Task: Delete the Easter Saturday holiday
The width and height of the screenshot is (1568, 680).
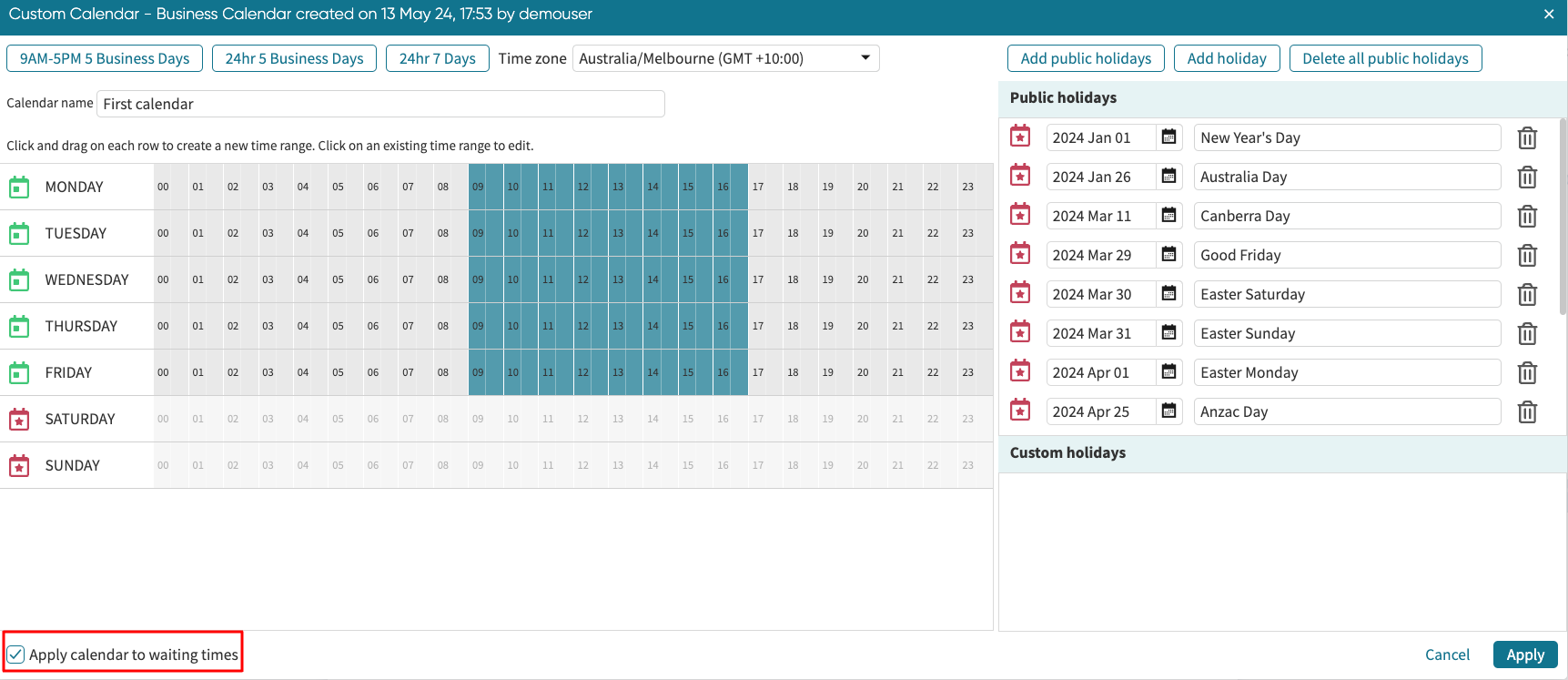Action: pyautogui.click(x=1527, y=295)
